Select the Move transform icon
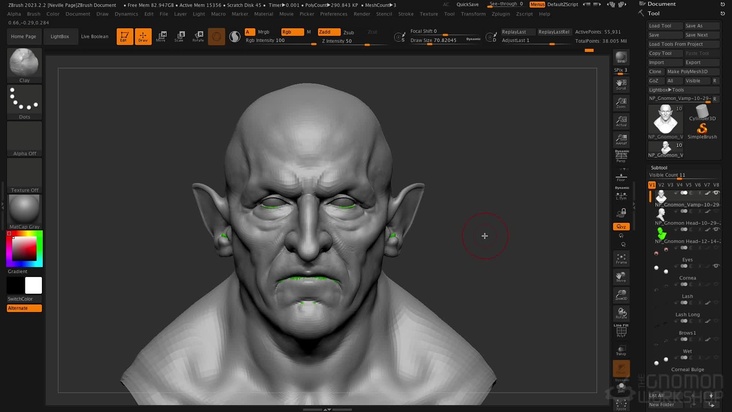The image size is (732, 412). (x=162, y=36)
